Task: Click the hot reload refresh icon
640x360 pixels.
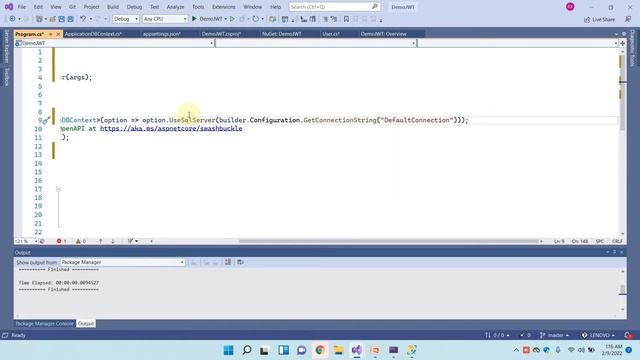Action: [x=256, y=19]
